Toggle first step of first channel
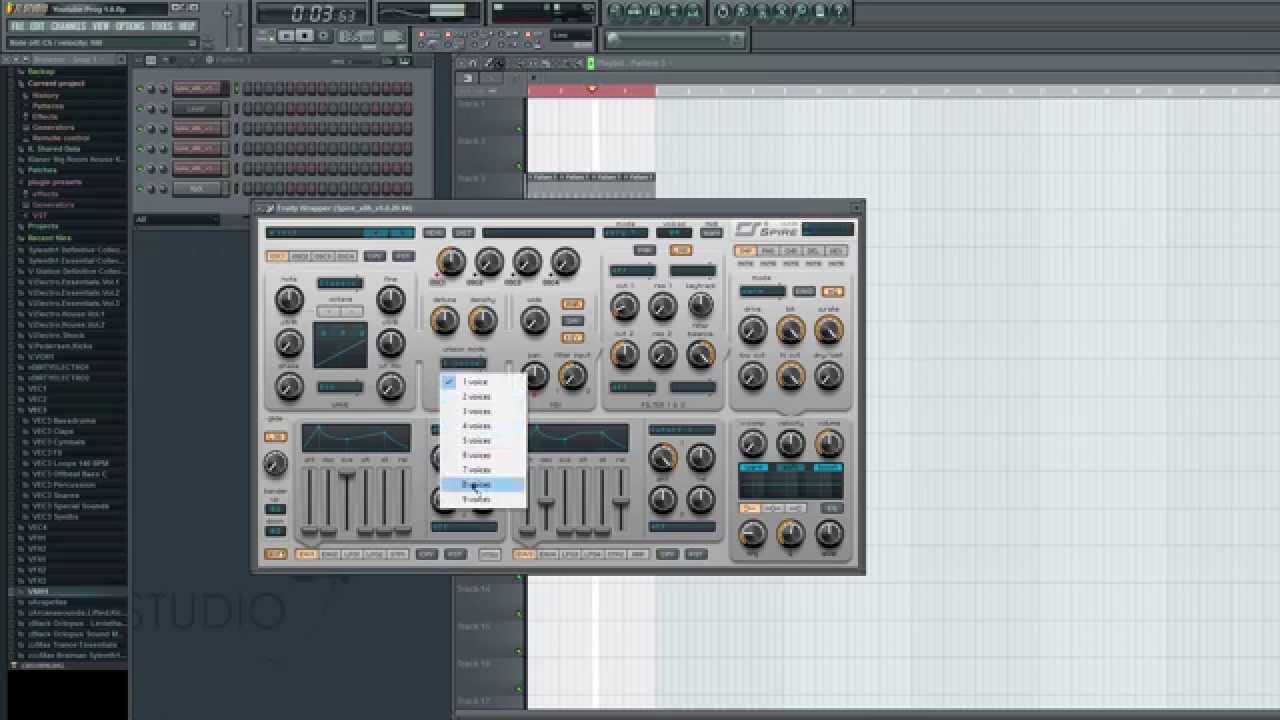The width and height of the screenshot is (1280, 720). (x=247, y=89)
